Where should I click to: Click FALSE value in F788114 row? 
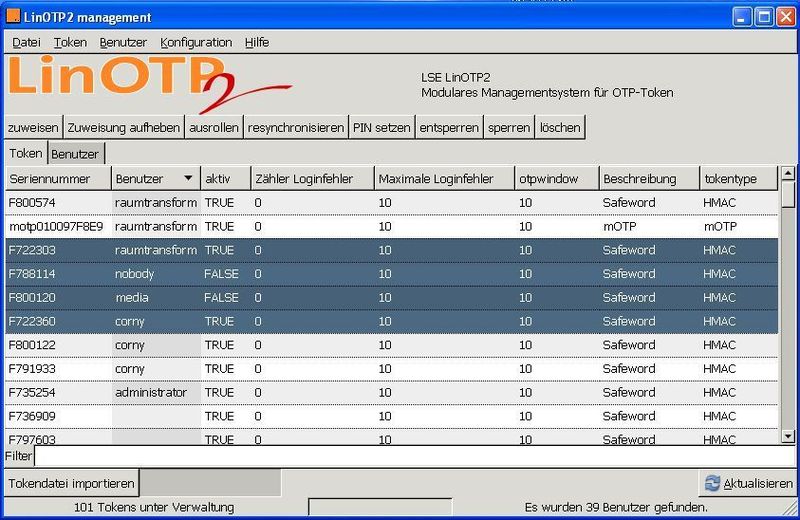click(x=221, y=274)
